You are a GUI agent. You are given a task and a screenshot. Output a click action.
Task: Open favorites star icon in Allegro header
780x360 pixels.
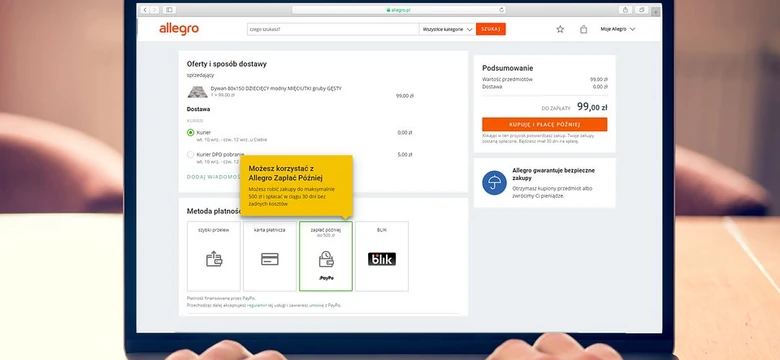tap(560, 29)
